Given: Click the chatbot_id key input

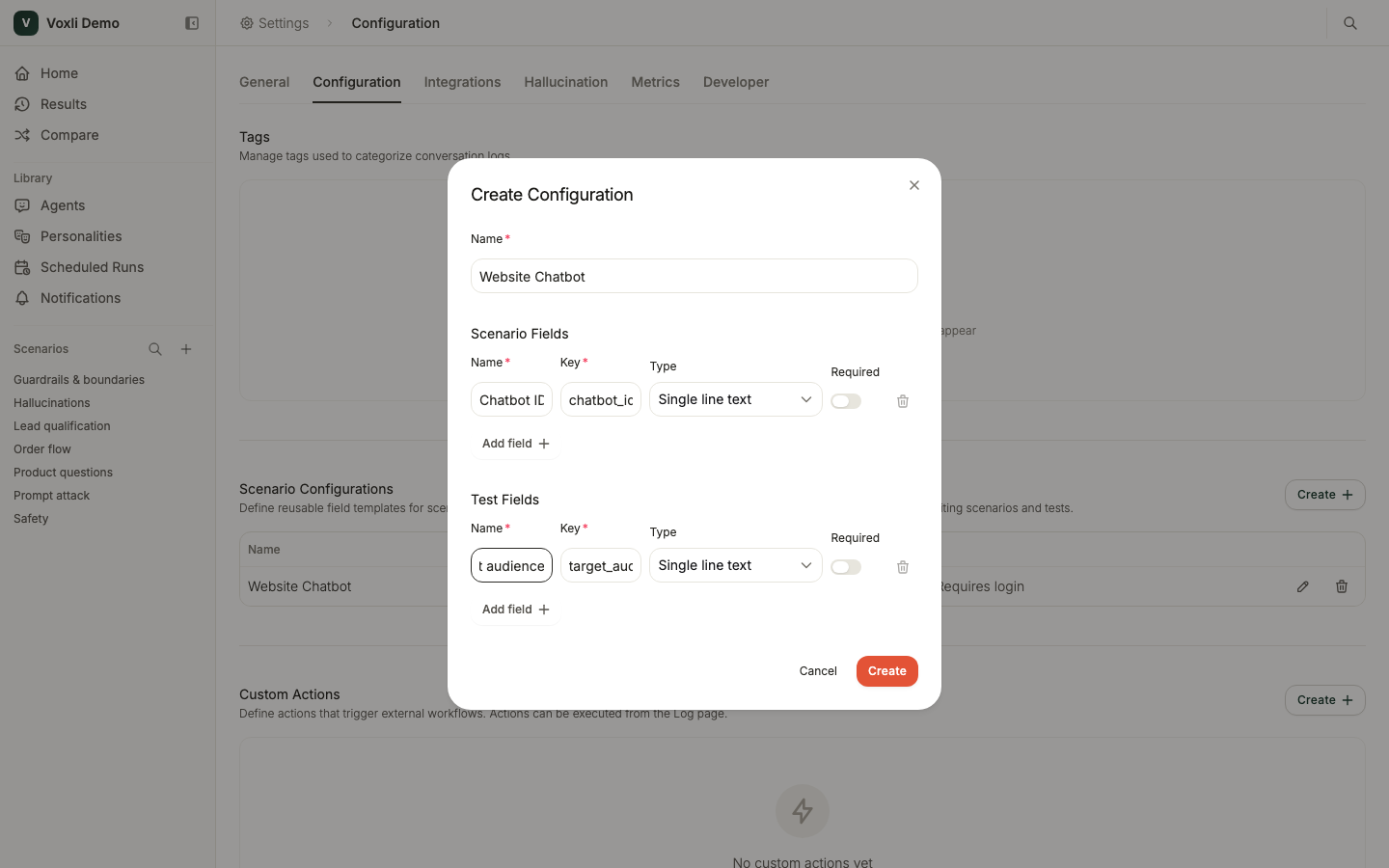Looking at the screenshot, I should tap(600, 399).
